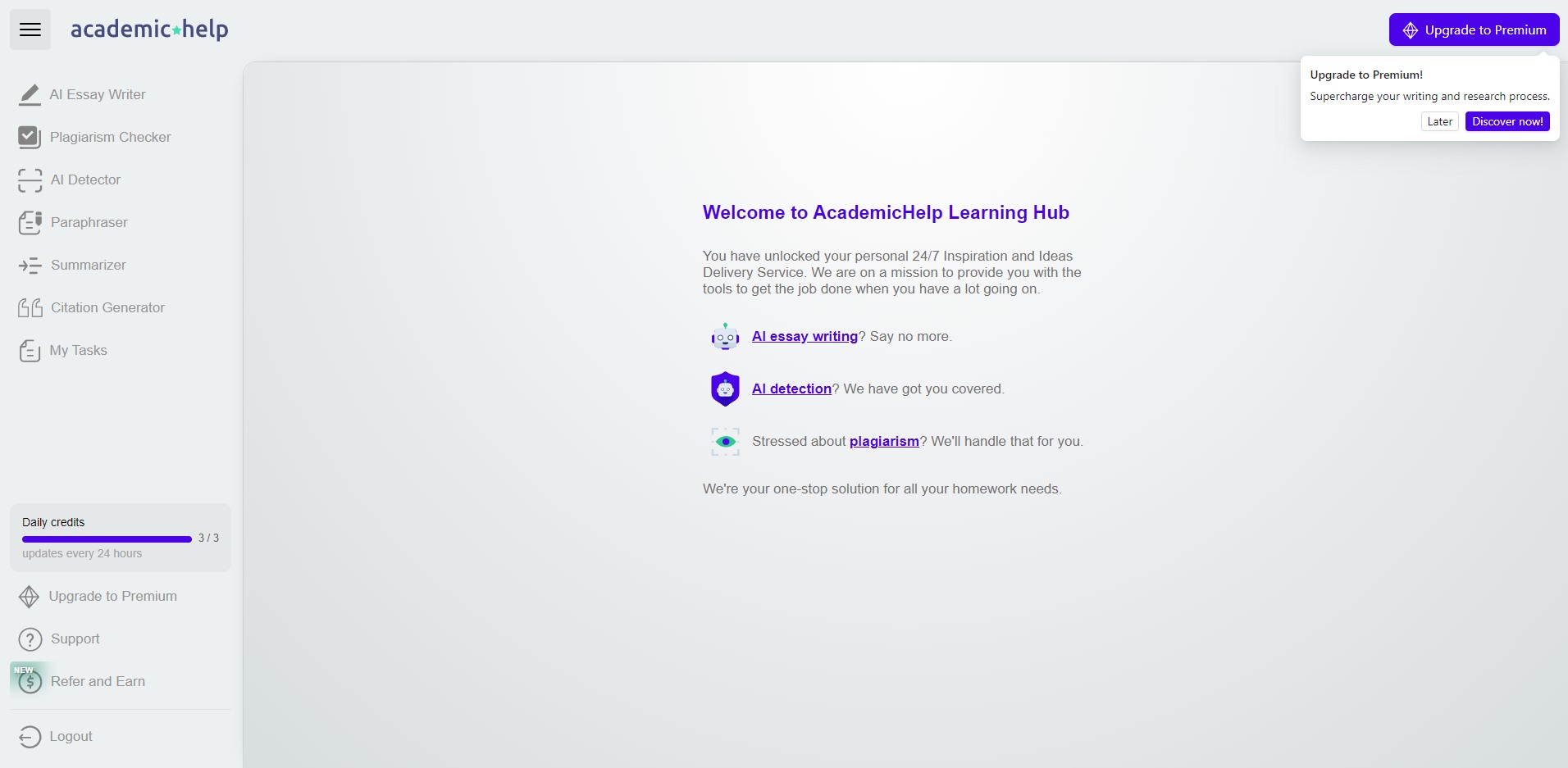Choose Upgrade to Premium in sidebar

pos(121,597)
